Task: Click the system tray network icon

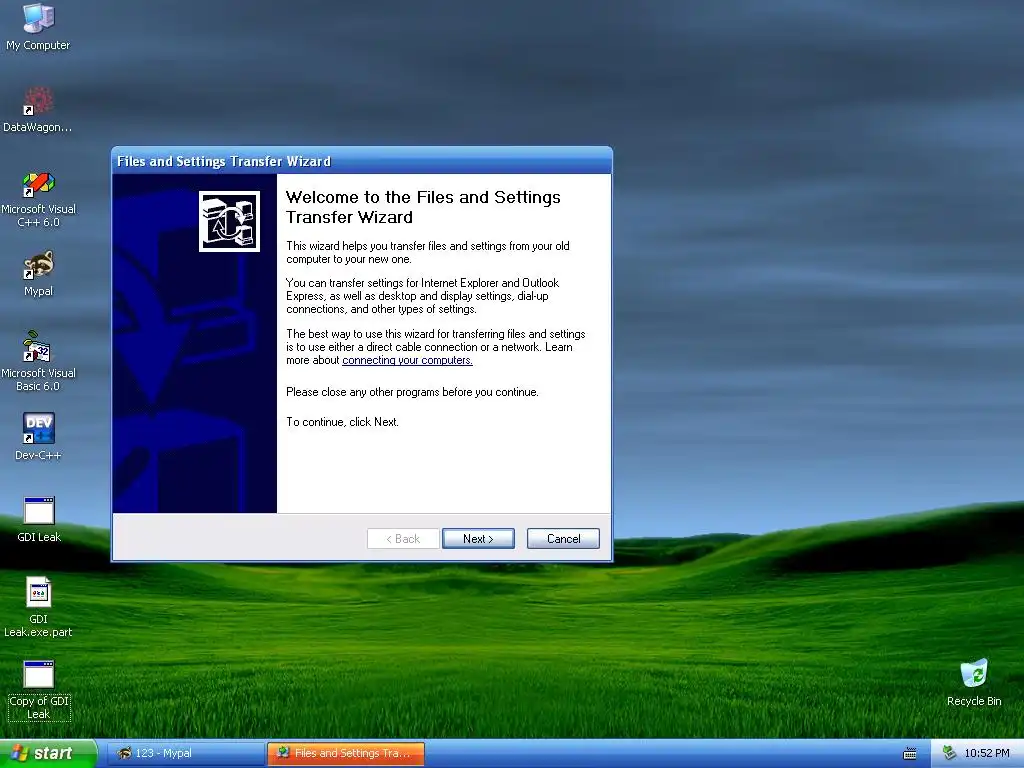Action: click(x=949, y=754)
